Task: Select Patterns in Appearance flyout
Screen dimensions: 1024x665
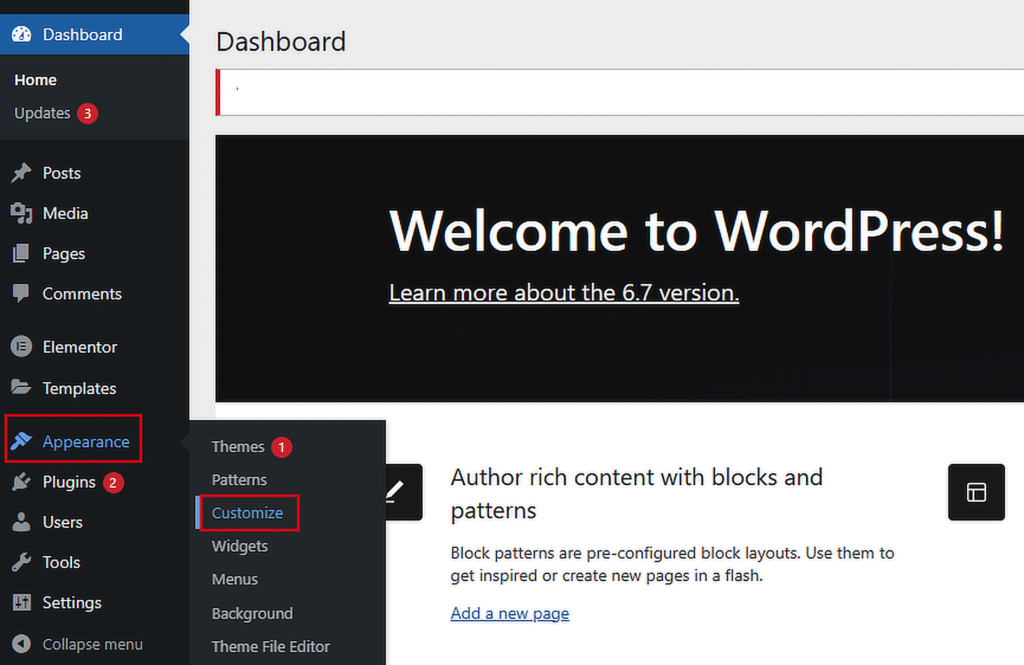Action: [239, 480]
